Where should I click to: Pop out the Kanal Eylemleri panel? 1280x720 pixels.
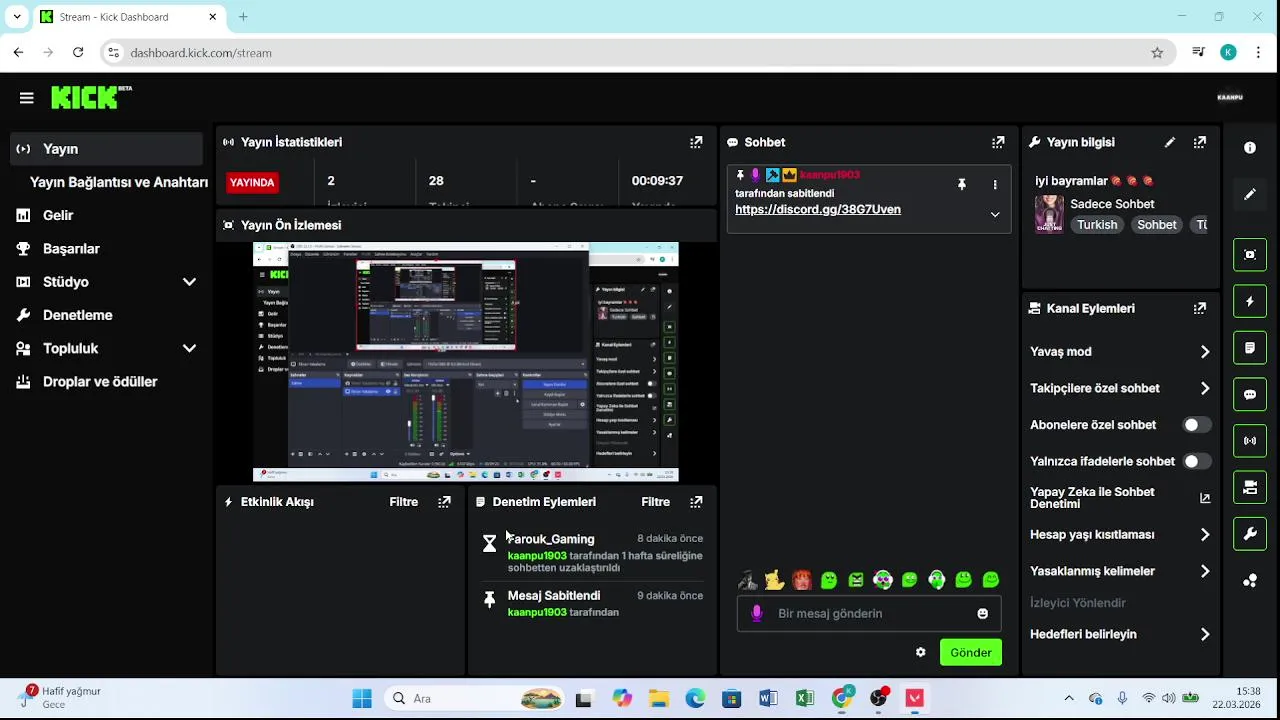pos(1200,308)
